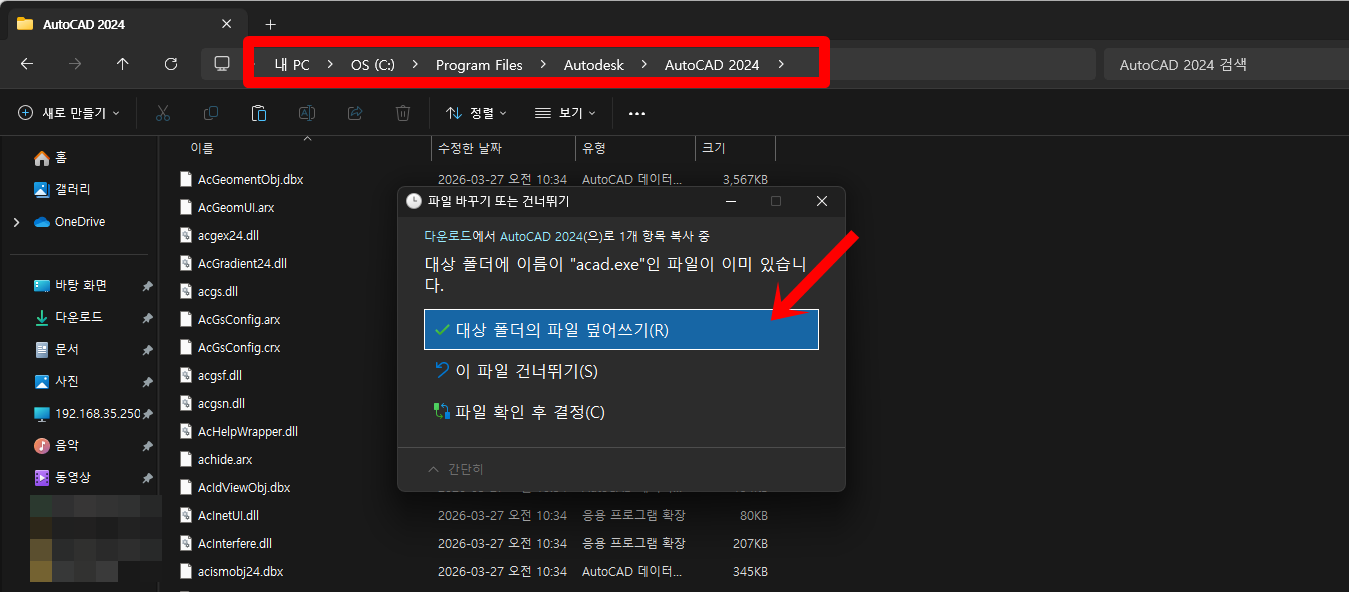Select file AcGeomentObj.dbx
This screenshot has width=1349, height=592.
coord(250,180)
